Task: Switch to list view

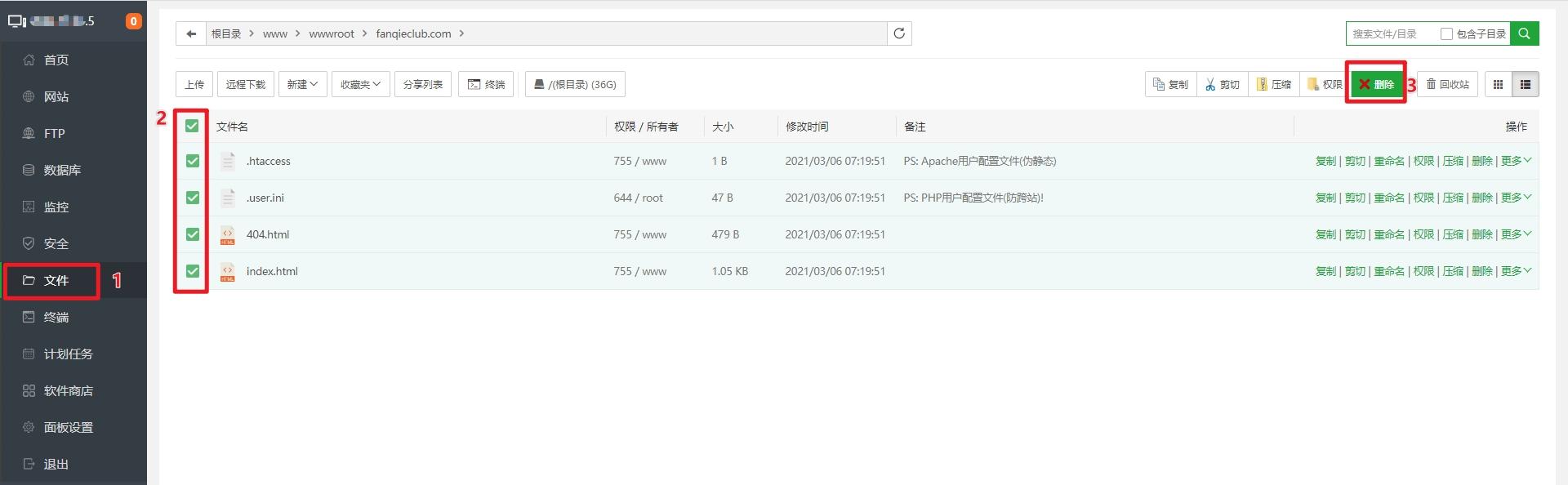Action: [1525, 84]
